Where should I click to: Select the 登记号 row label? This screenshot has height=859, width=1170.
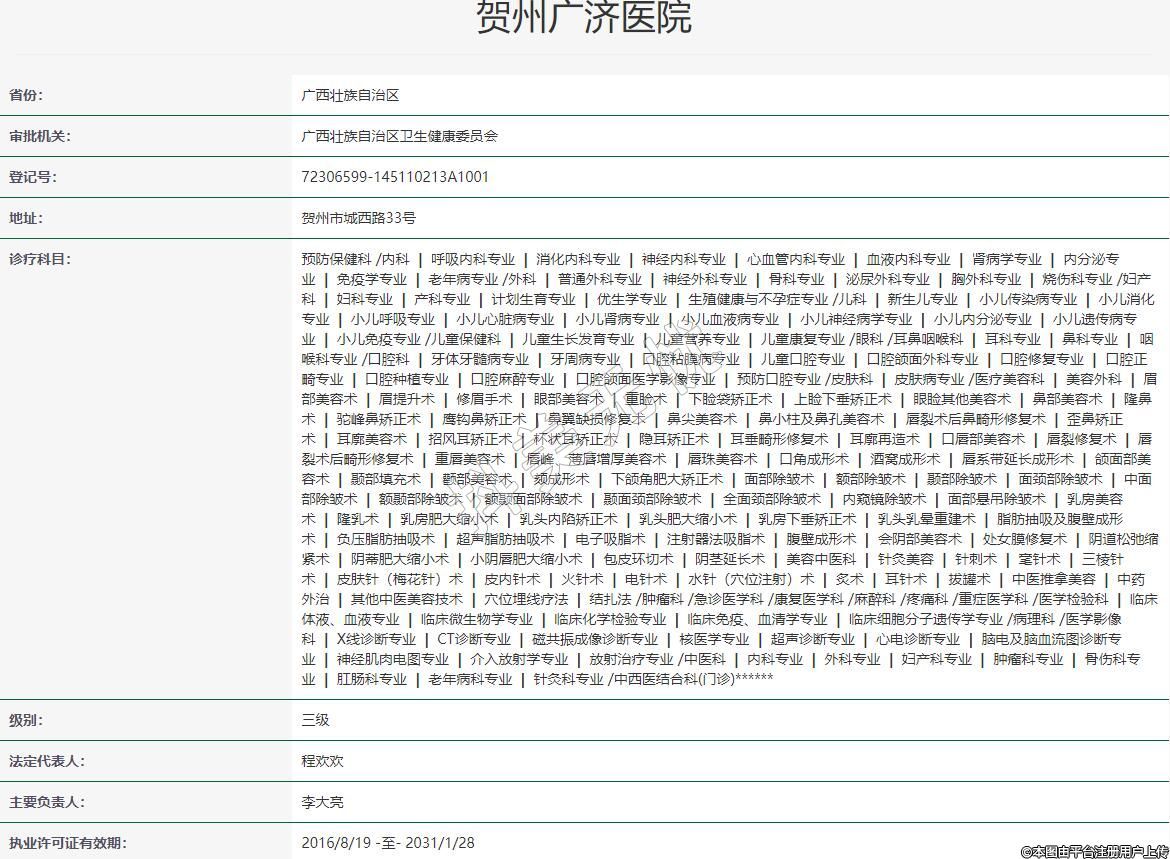point(33,177)
